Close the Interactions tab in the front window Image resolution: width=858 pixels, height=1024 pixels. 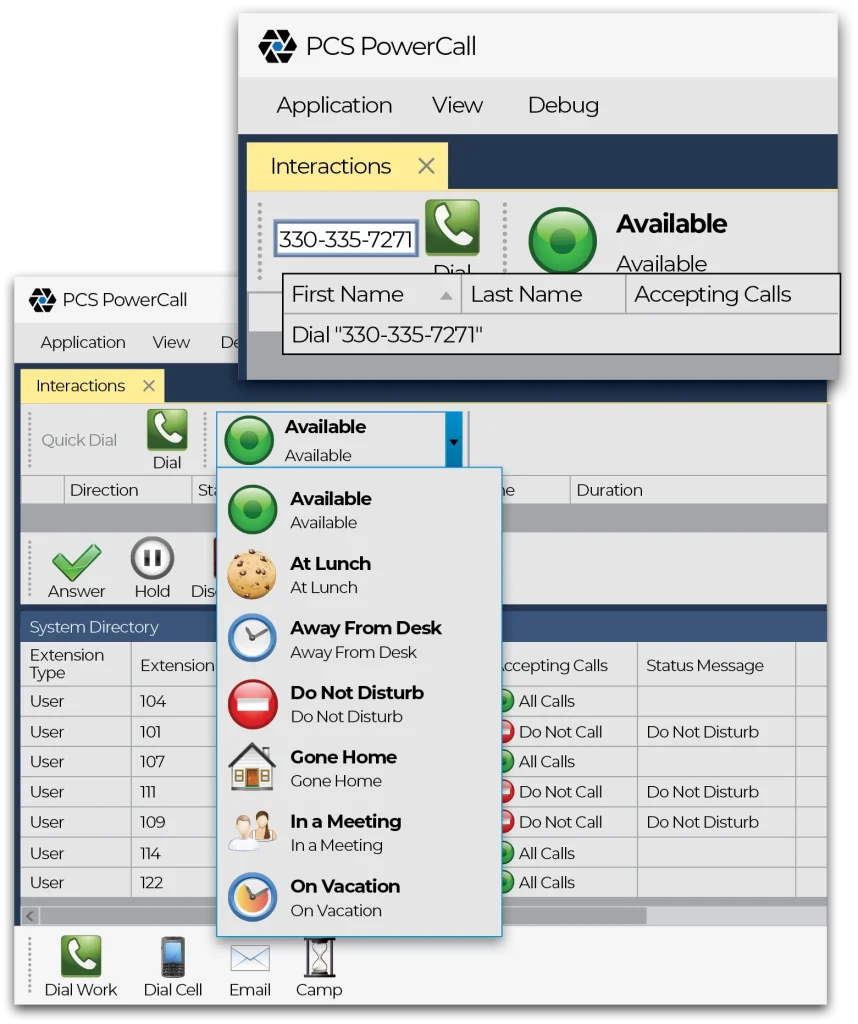pos(426,166)
